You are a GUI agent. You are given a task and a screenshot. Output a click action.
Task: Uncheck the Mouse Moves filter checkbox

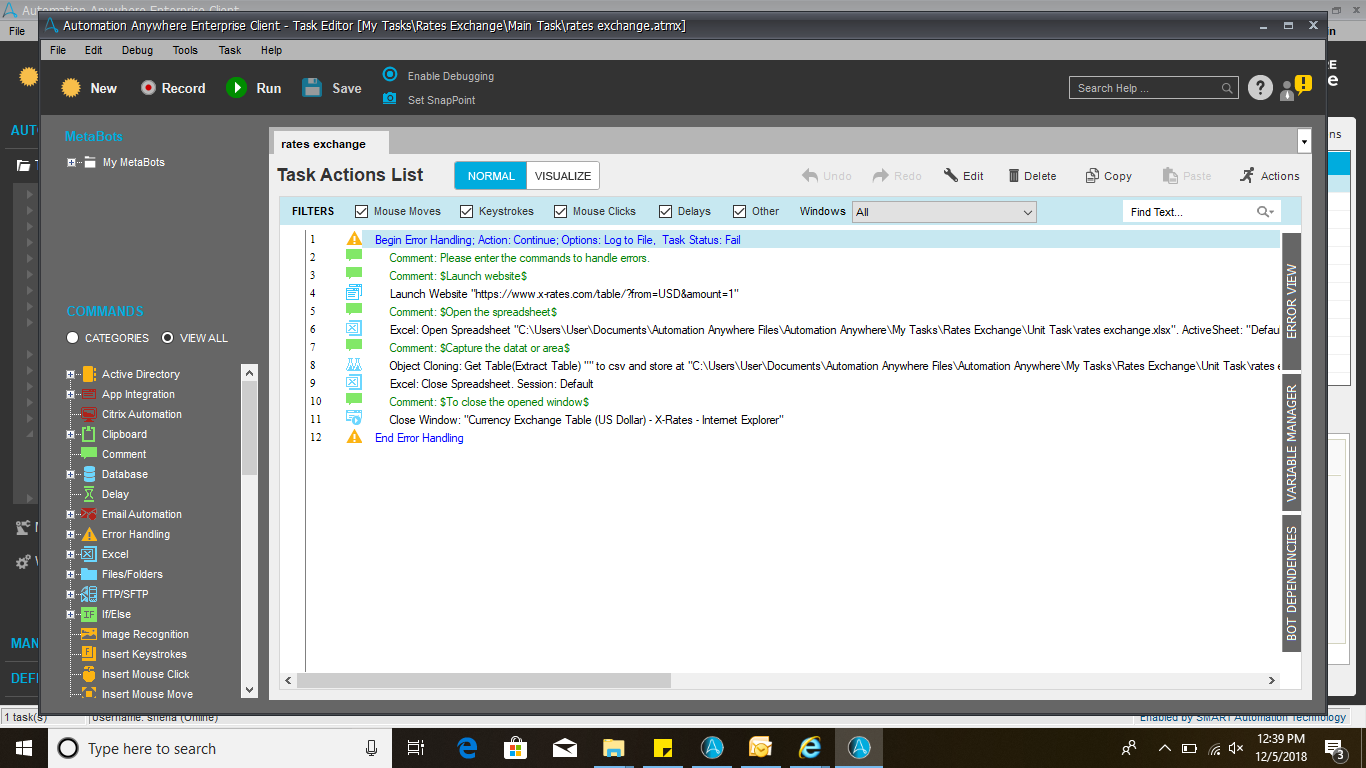(x=362, y=212)
